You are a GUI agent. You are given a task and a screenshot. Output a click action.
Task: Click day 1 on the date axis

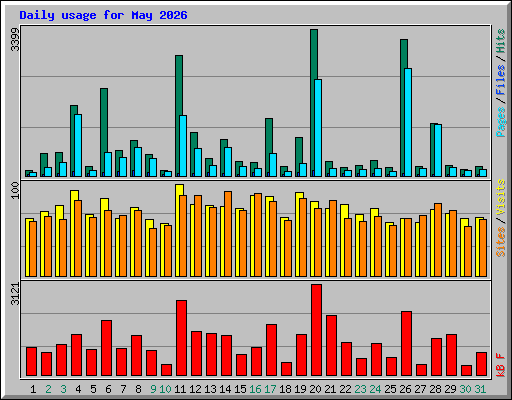point(33,389)
